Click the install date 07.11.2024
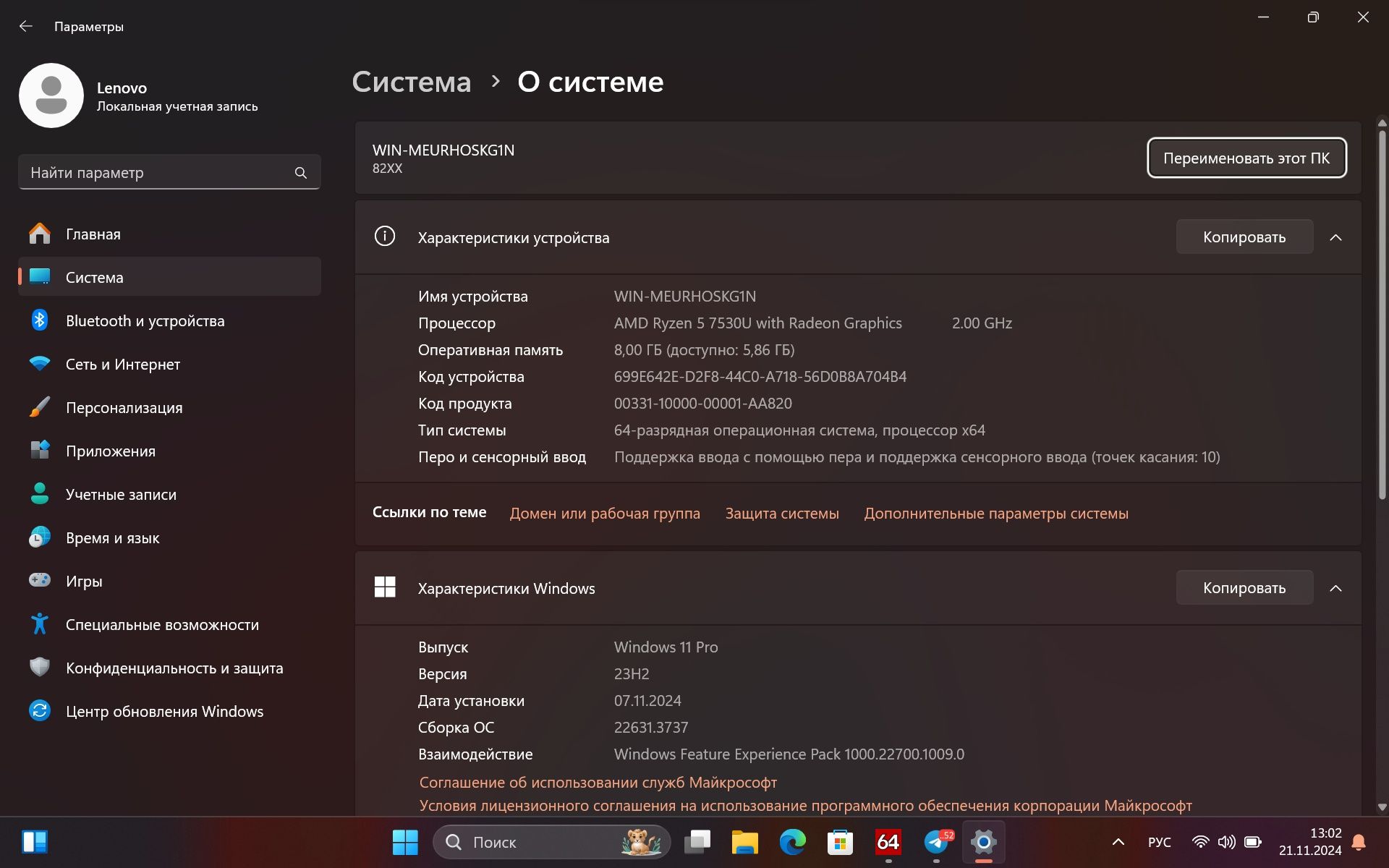Image resolution: width=1389 pixels, height=868 pixels. point(647,701)
